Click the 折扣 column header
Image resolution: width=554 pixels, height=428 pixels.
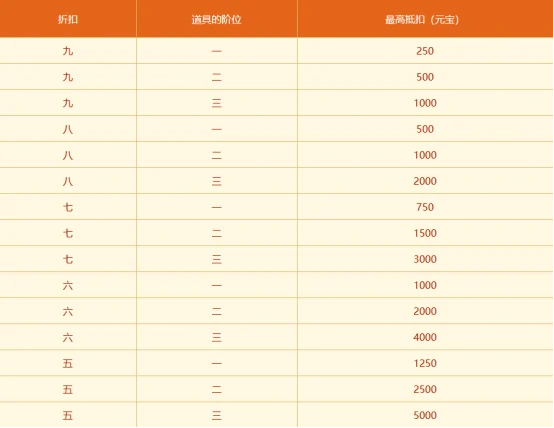pyautogui.click(x=68, y=19)
